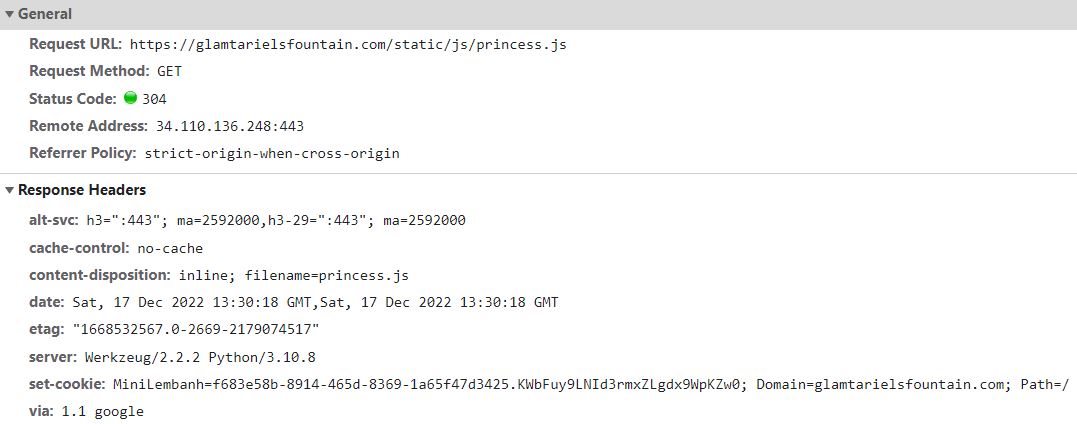
Task: Select the cache-control no-cache value
Action: tap(170, 248)
